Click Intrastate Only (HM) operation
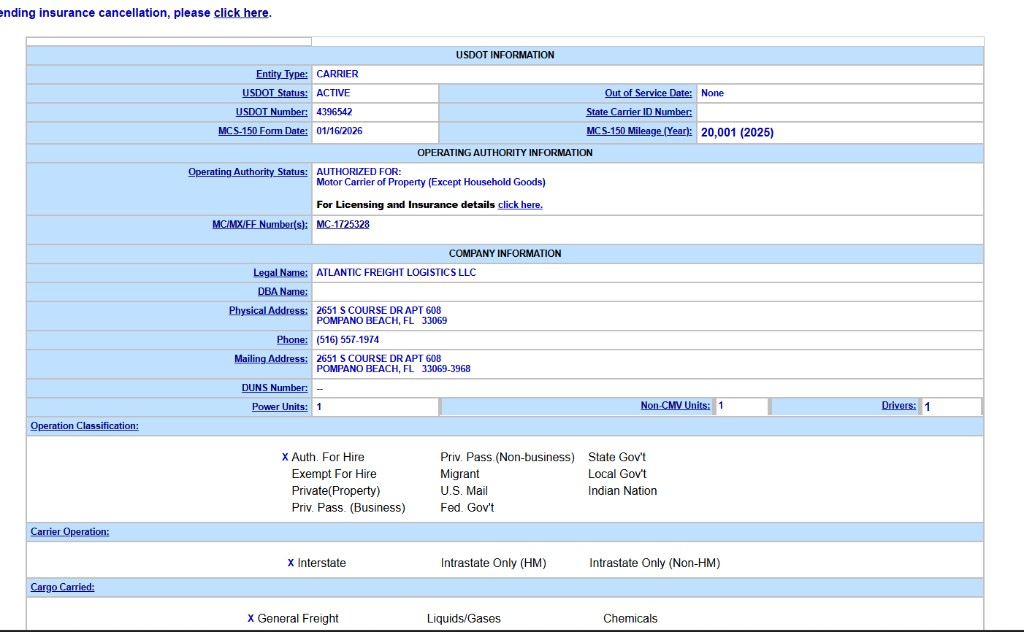 [493, 563]
